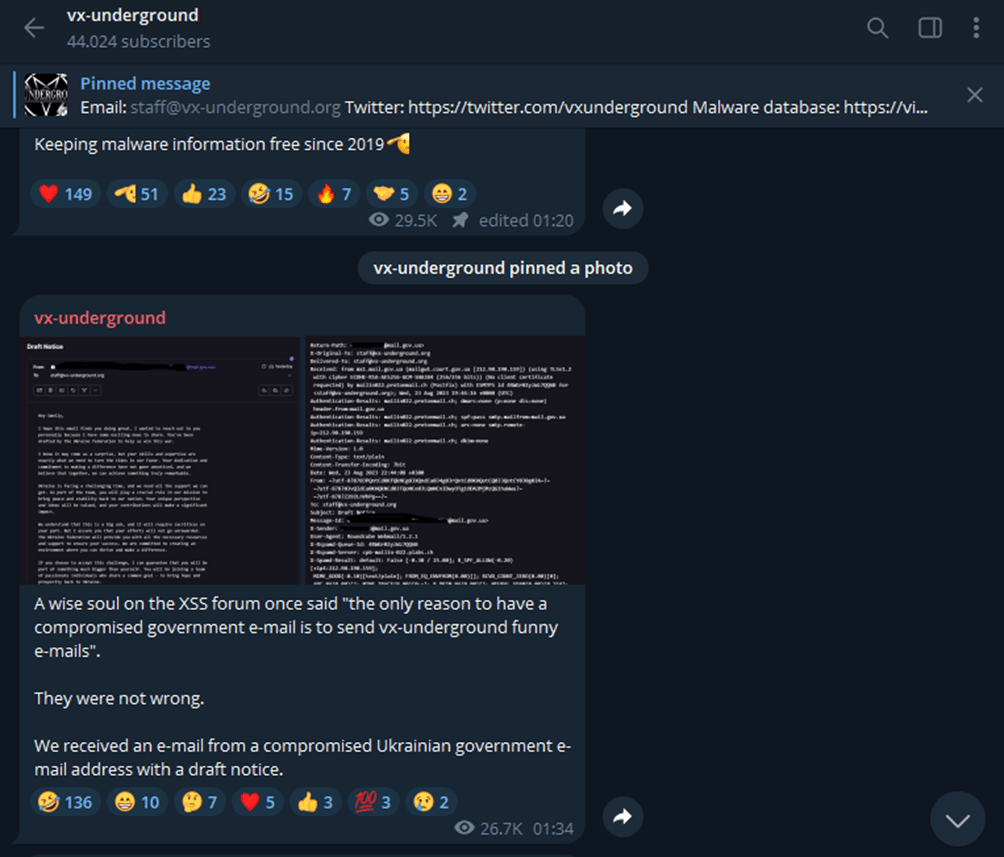Viewport: 1004px width, 857px height.
Task: Open the three-dot more options menu
Action: [x=976, y=28]
